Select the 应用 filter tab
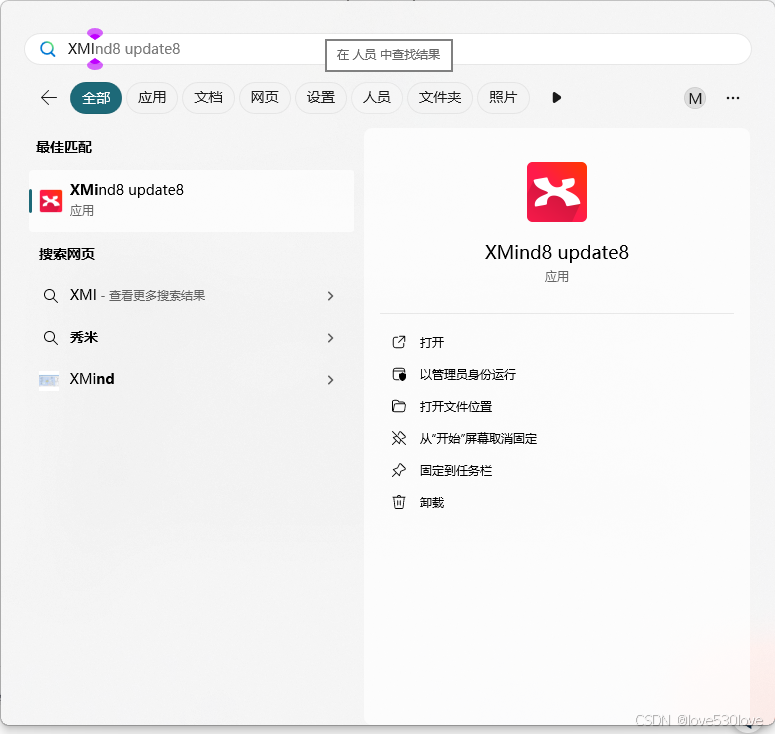The width and height of the screenshot is (775, 734). [152, 98]
